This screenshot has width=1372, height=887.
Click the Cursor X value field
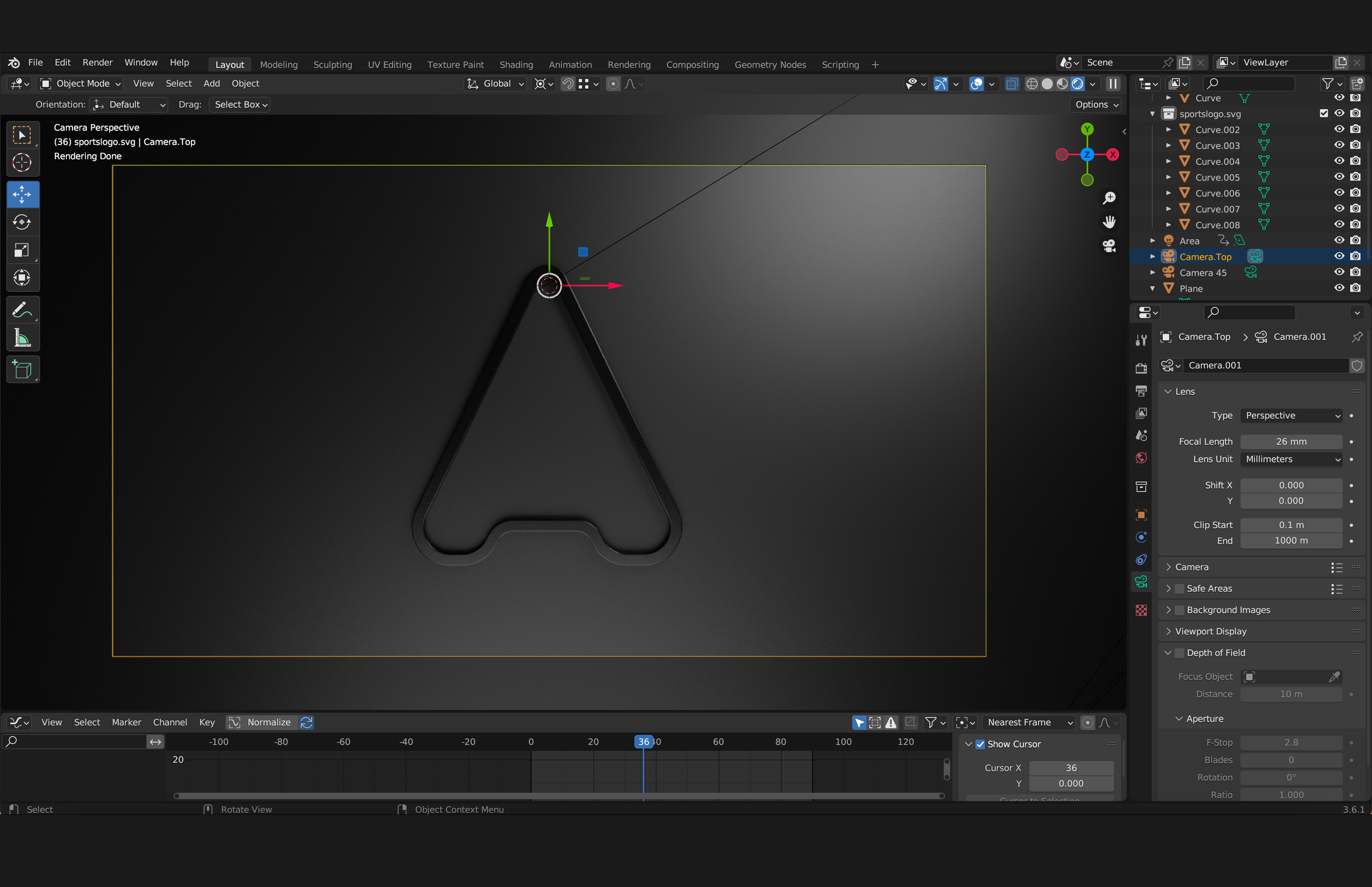point(1071,768)
